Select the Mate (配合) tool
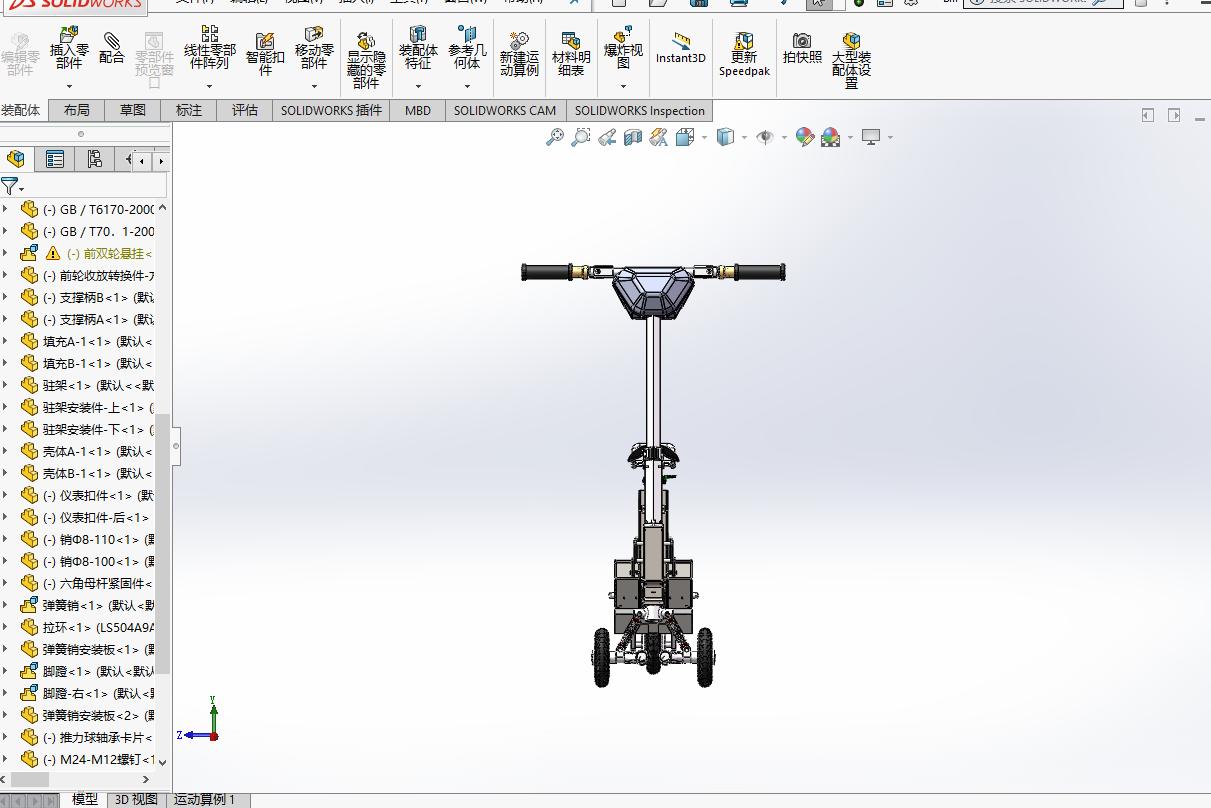The image size is (1211, 808). pyautogui.click(x=112, y=49)
